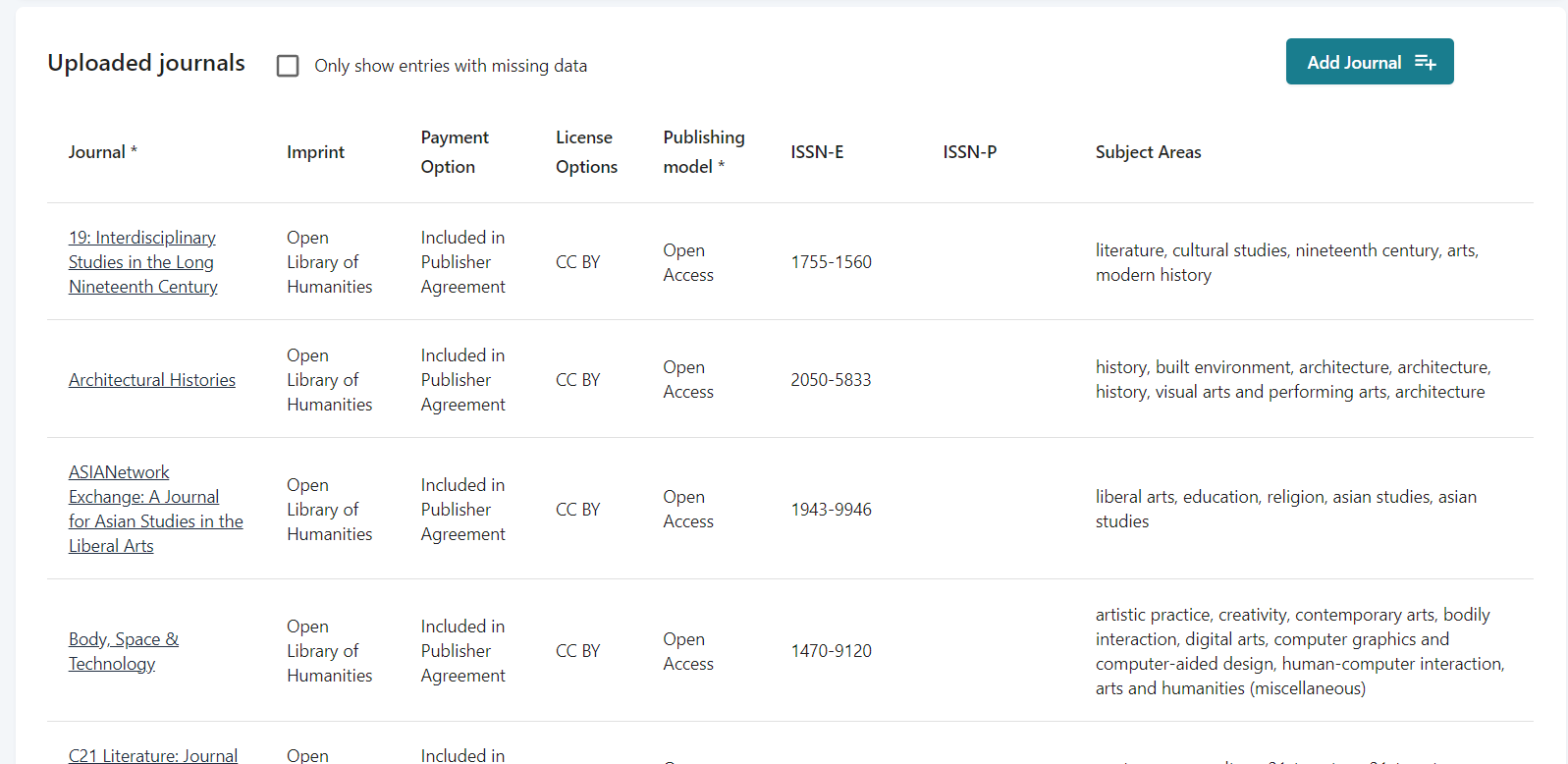
Task: Click the Add Journal list icon
Action: click(1424, 61)
